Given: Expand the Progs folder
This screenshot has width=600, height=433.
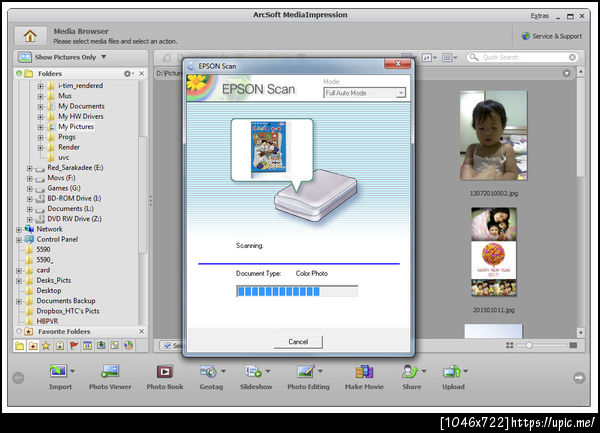Looking at the screenshot, I should pyautogui.click(x=40, y=137).
